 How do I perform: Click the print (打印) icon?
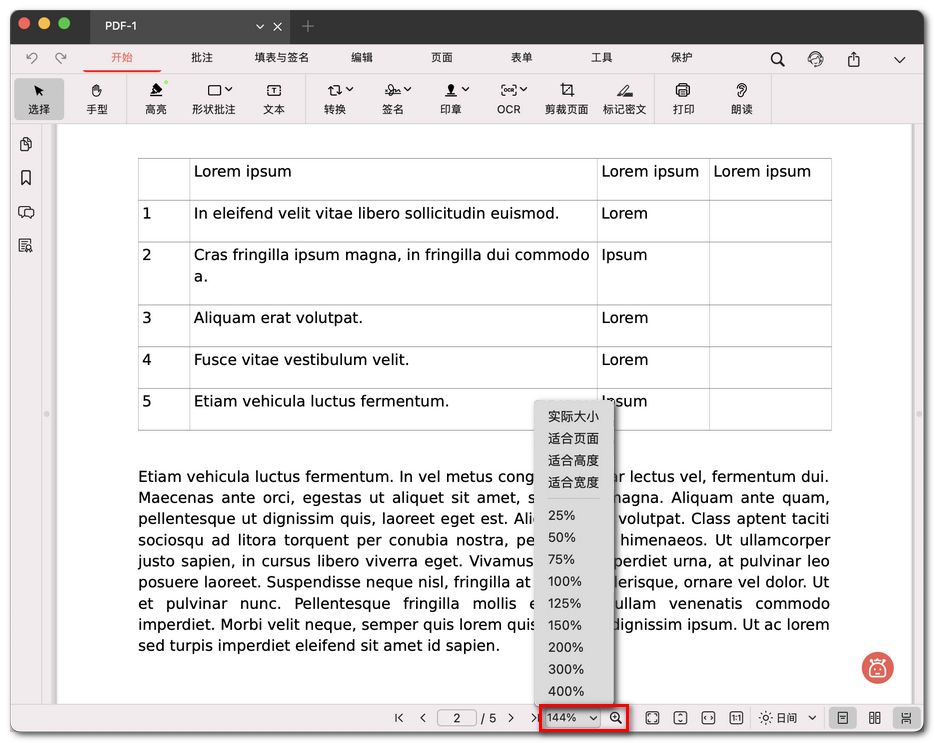683,98
